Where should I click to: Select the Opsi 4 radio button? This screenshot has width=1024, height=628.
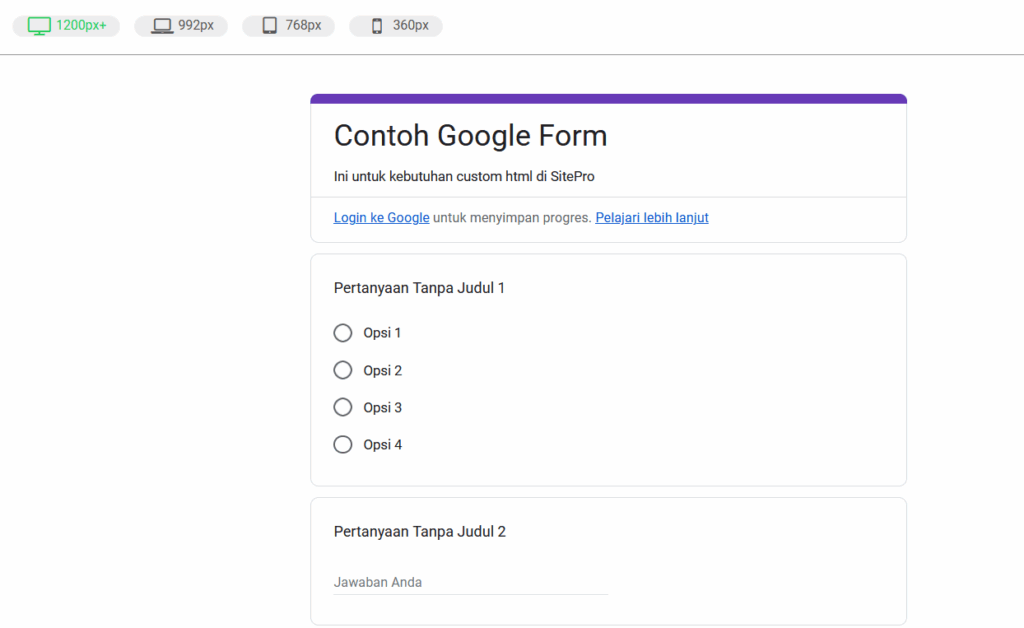[342, 444]
